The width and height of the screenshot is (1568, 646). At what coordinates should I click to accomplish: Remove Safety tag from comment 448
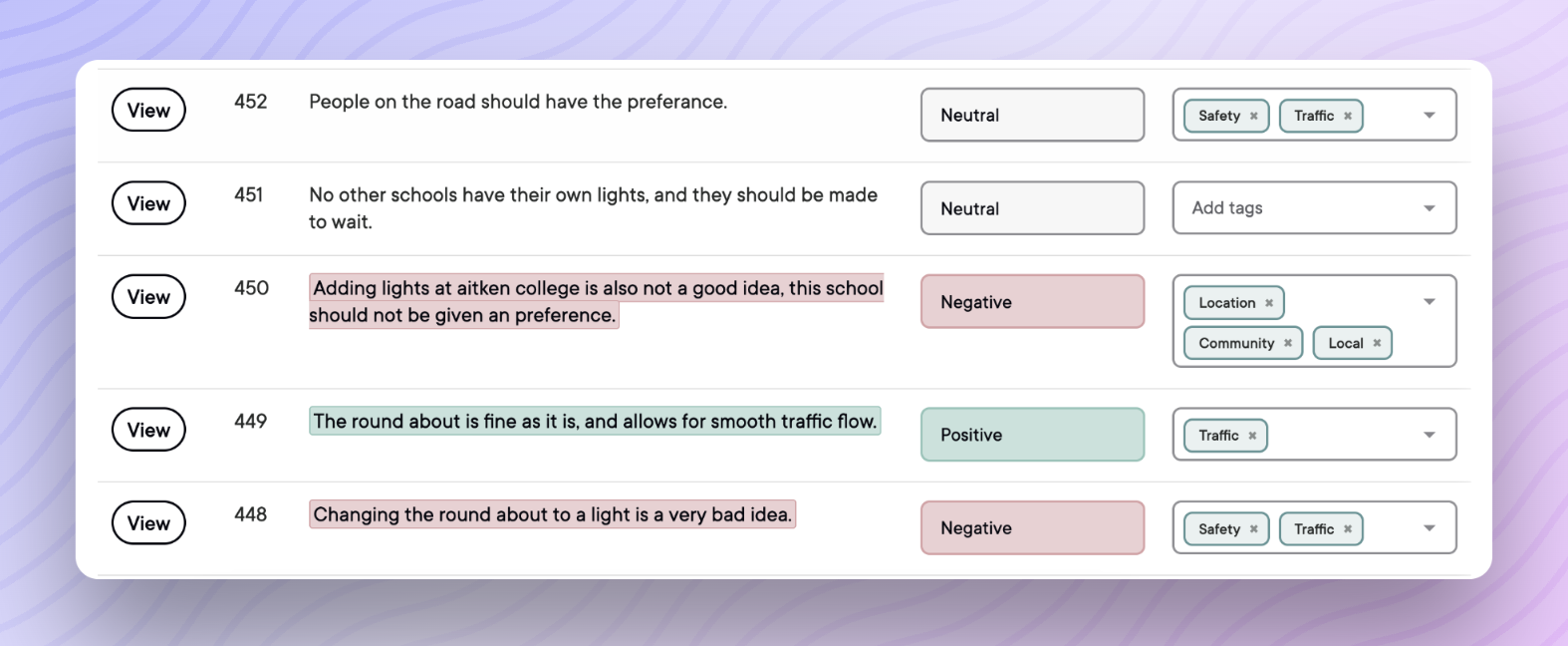coord(1253,529)
